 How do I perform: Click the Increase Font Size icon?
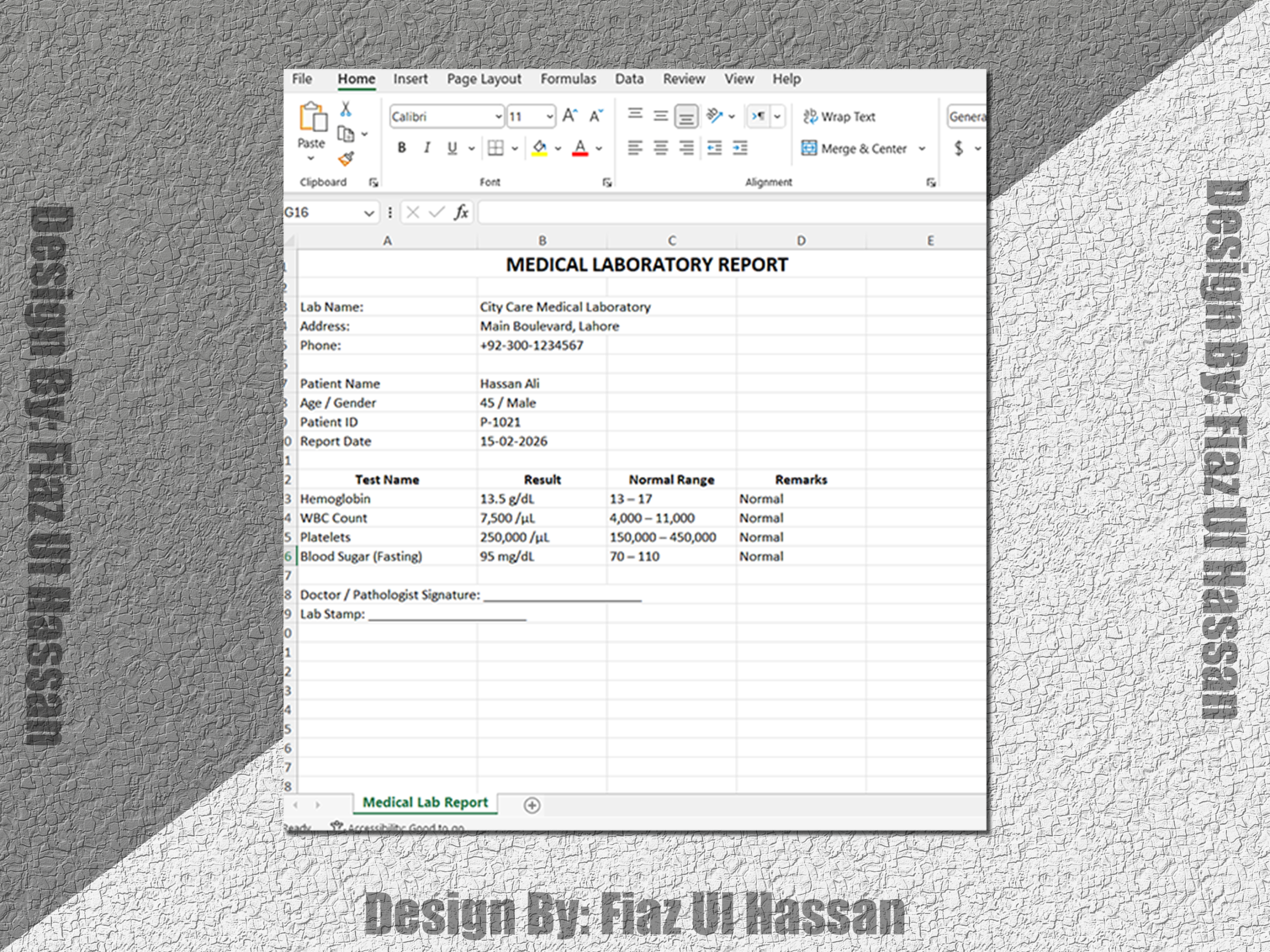569,116
